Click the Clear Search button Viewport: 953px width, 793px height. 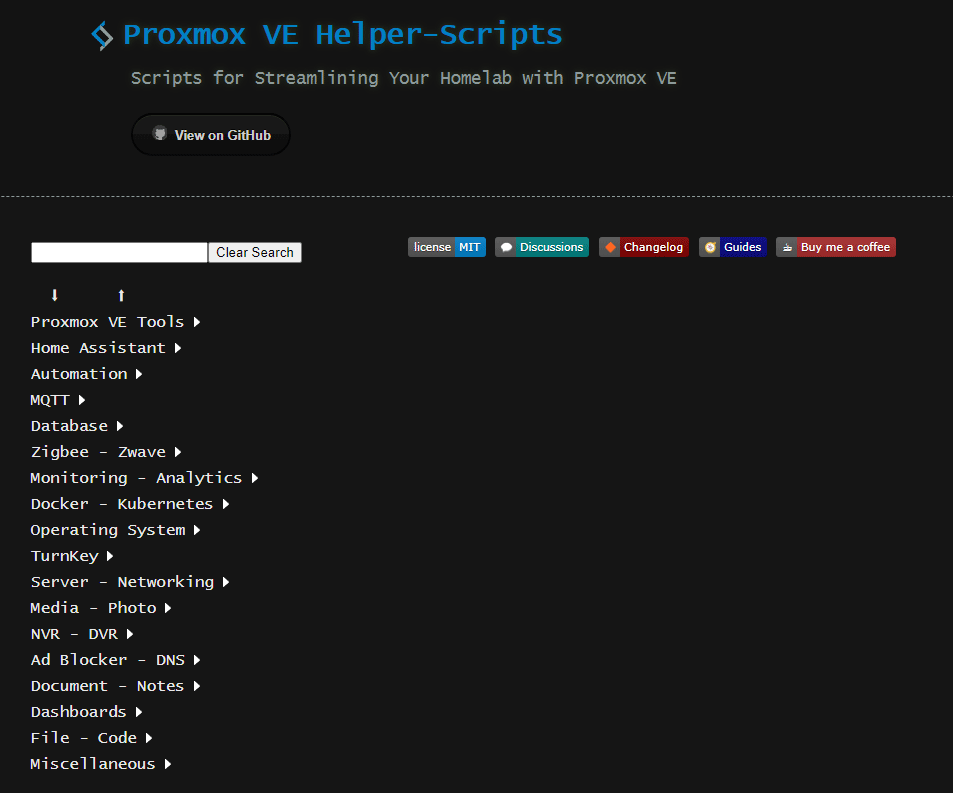(255, 252)
